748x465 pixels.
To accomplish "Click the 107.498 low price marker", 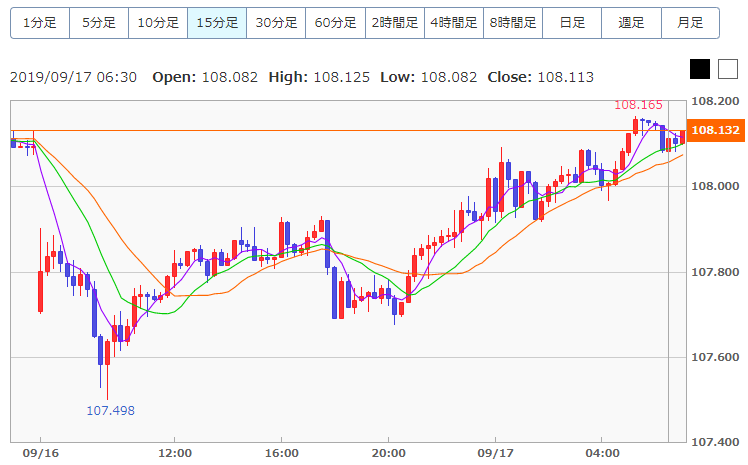I will [111, 411].
